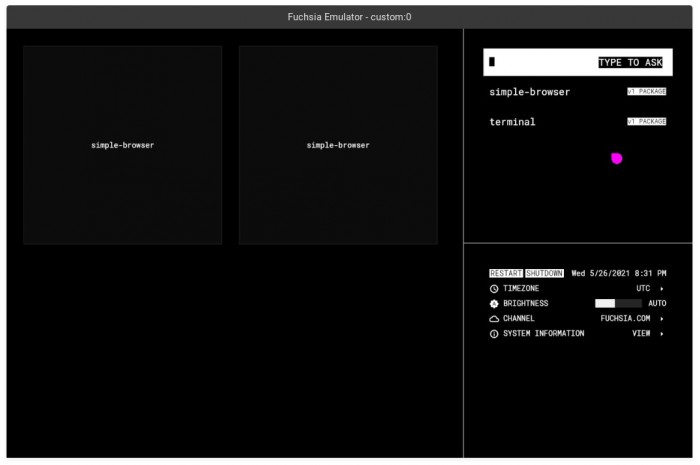Open the right simple-browser window tile
The height and width of the screenshot is (465, 700).
point(338,145)
